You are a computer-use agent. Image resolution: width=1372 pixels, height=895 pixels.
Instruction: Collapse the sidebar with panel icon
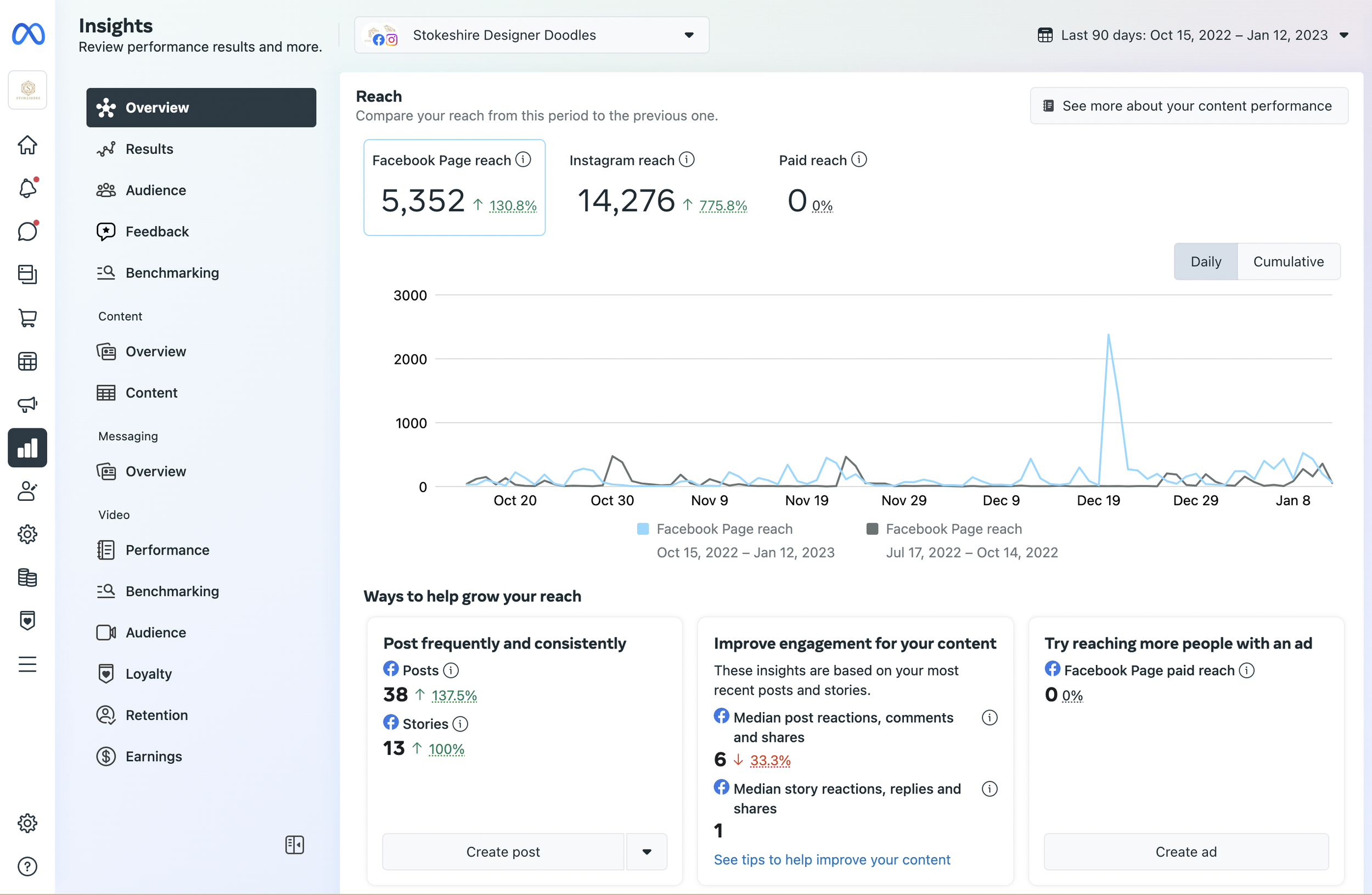(x=295, y=845)
